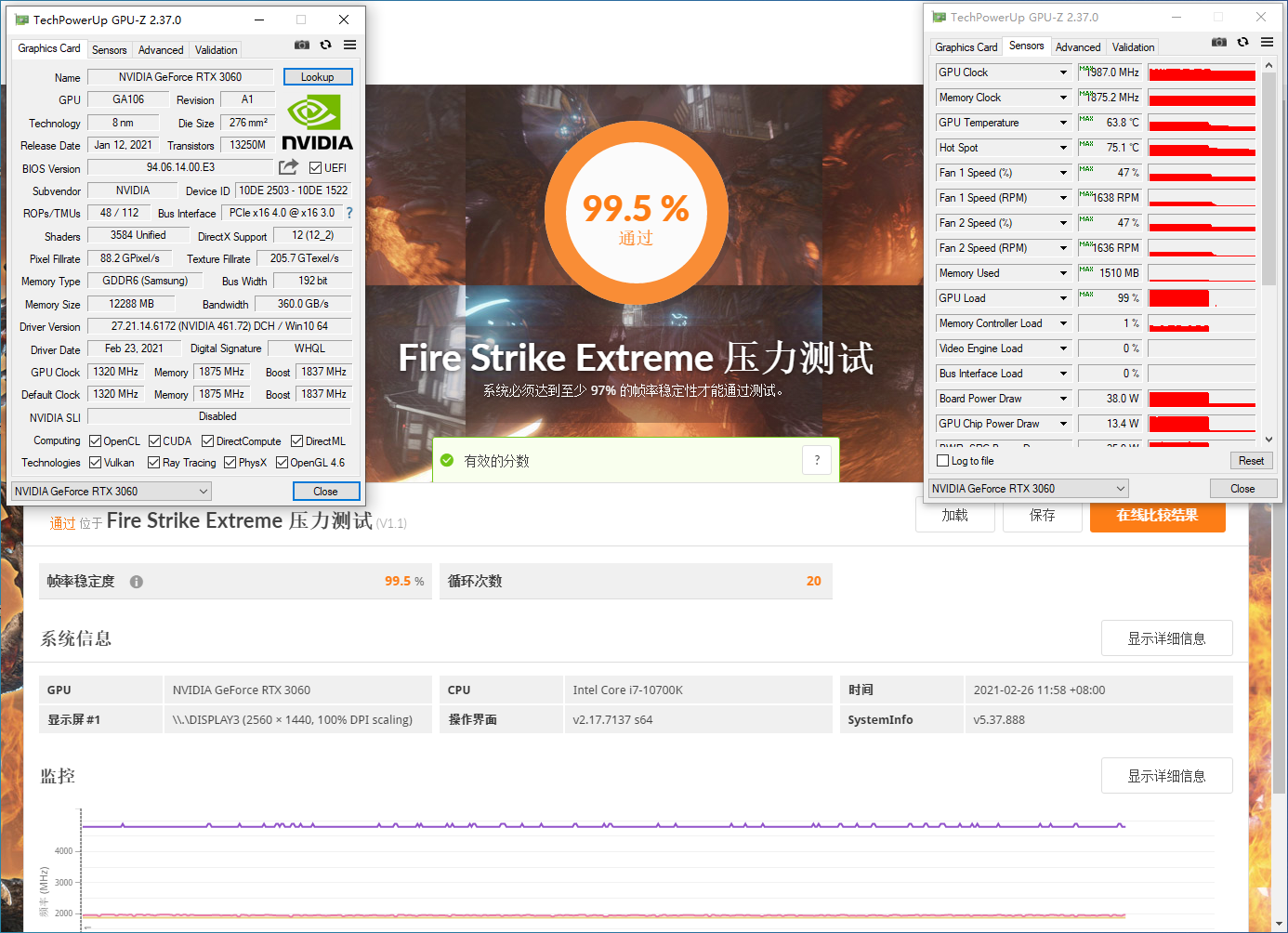Click the Lookup button

point(318,77)
